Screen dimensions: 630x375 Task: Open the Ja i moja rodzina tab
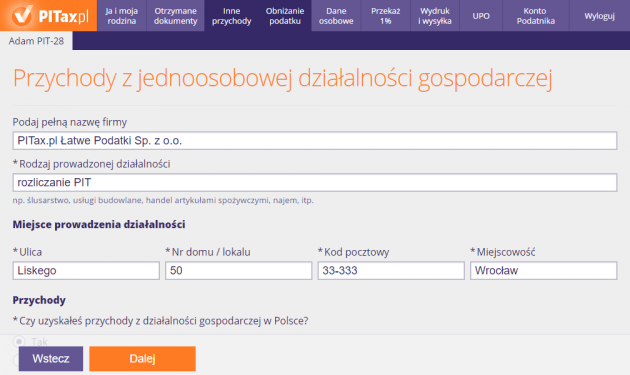(x=122, y=16)
